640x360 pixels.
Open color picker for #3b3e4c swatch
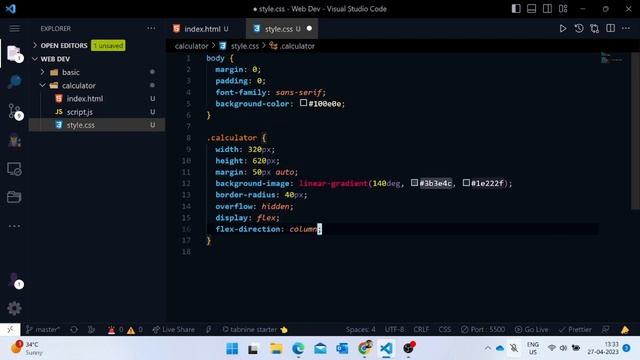click(414, 182)
